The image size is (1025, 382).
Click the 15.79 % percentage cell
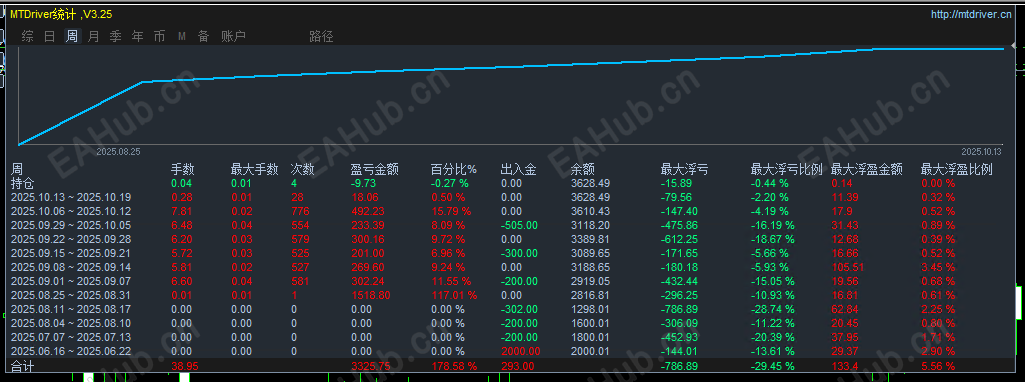(x=451, y=211)
